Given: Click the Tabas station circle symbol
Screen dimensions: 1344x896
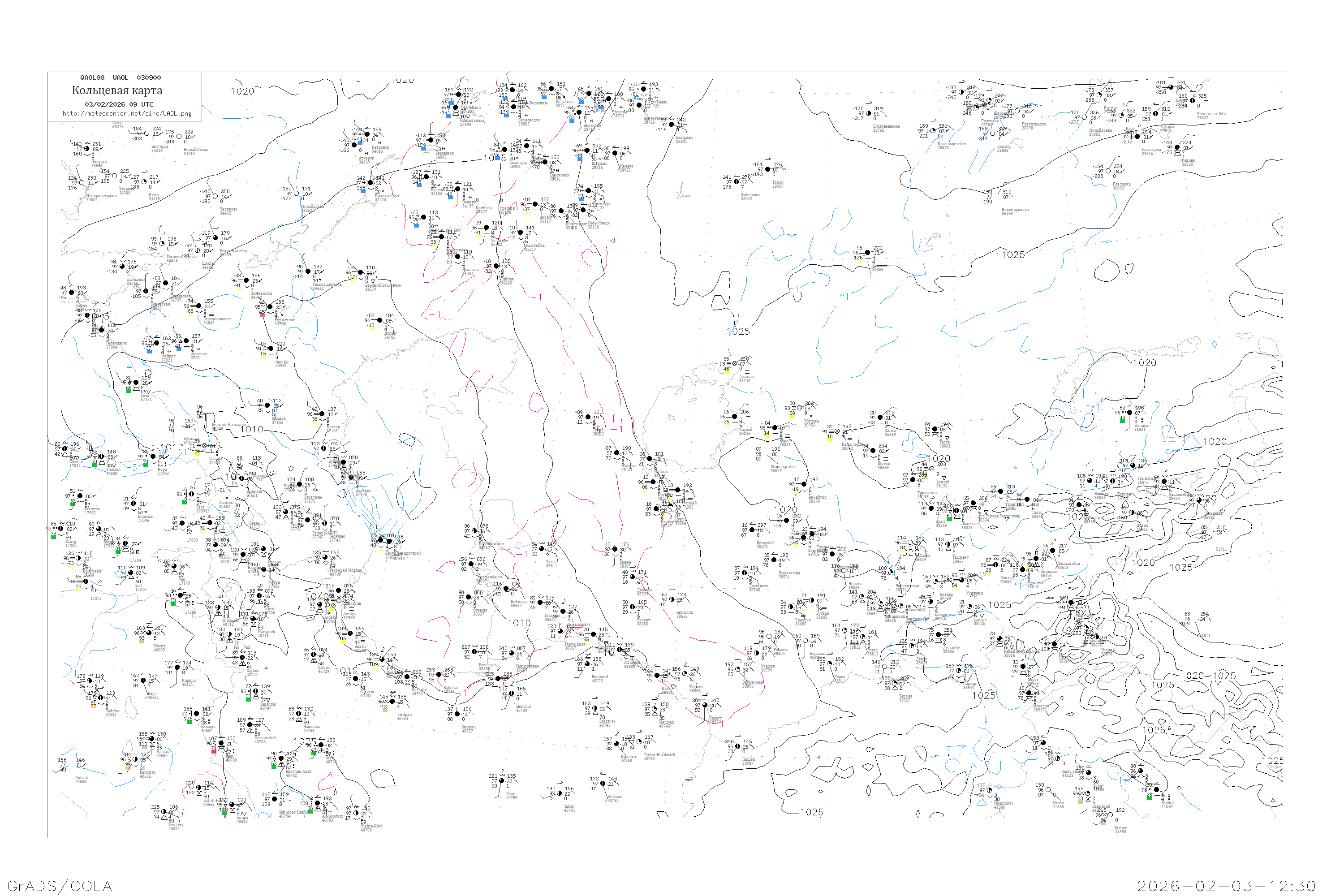Looking at the screenshot, I should click(x=560, y=793).
